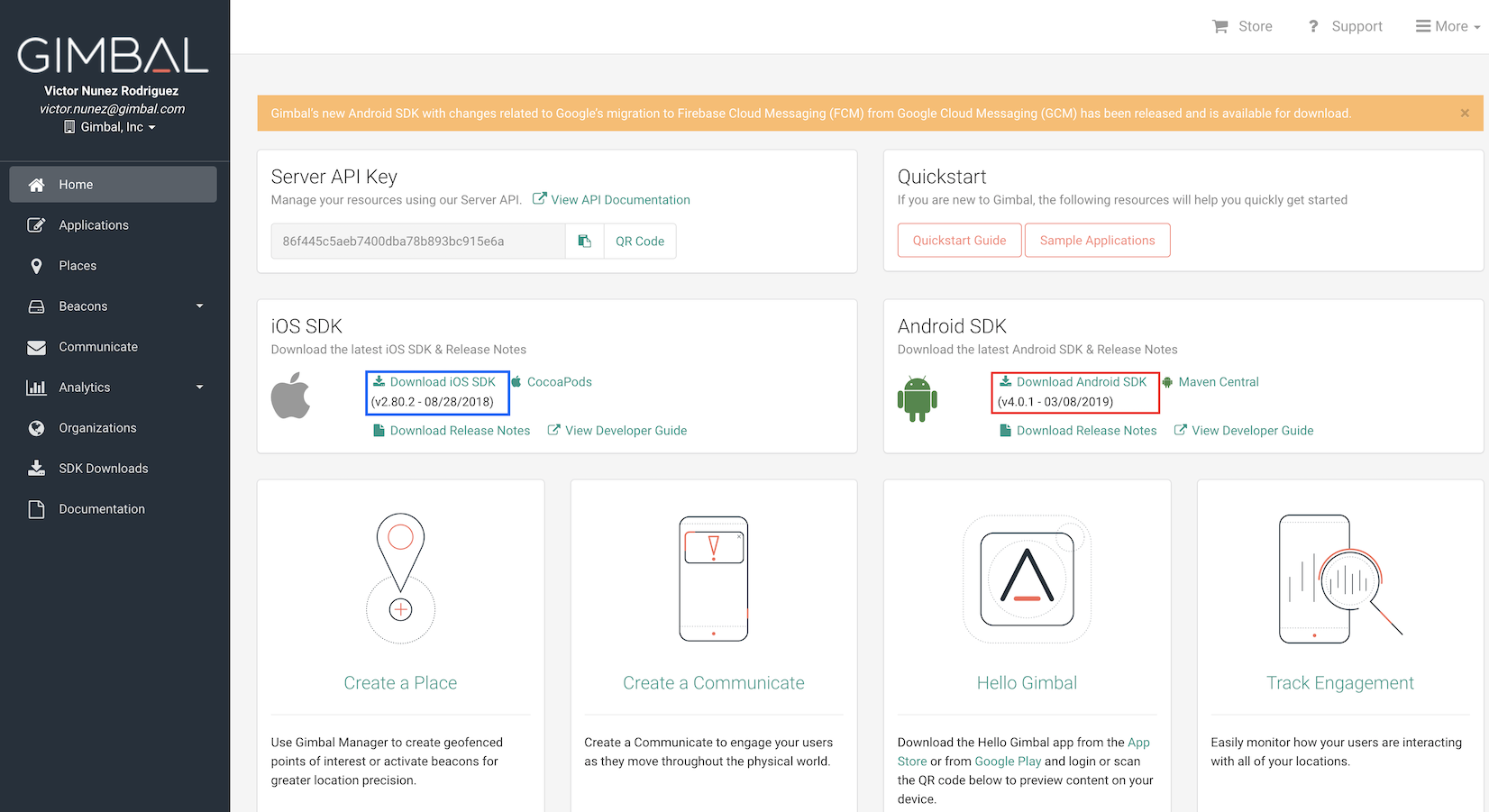The width and height of the screenshot is (1489, 812).
Task: Select the Server API key field
Action: coord(418,241)
